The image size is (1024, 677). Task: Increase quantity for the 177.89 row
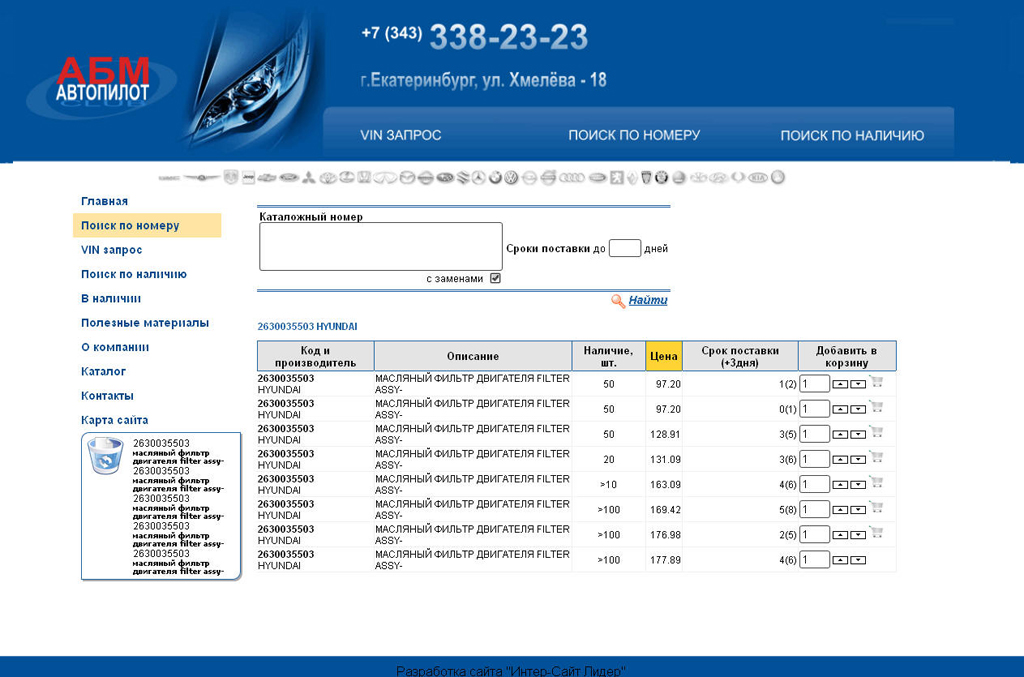pos(840,560)
